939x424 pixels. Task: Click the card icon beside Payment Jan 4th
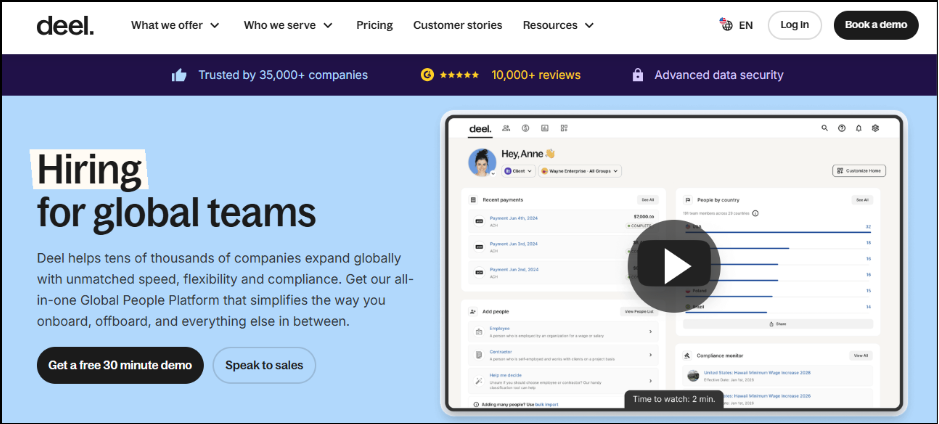point(478,222)
